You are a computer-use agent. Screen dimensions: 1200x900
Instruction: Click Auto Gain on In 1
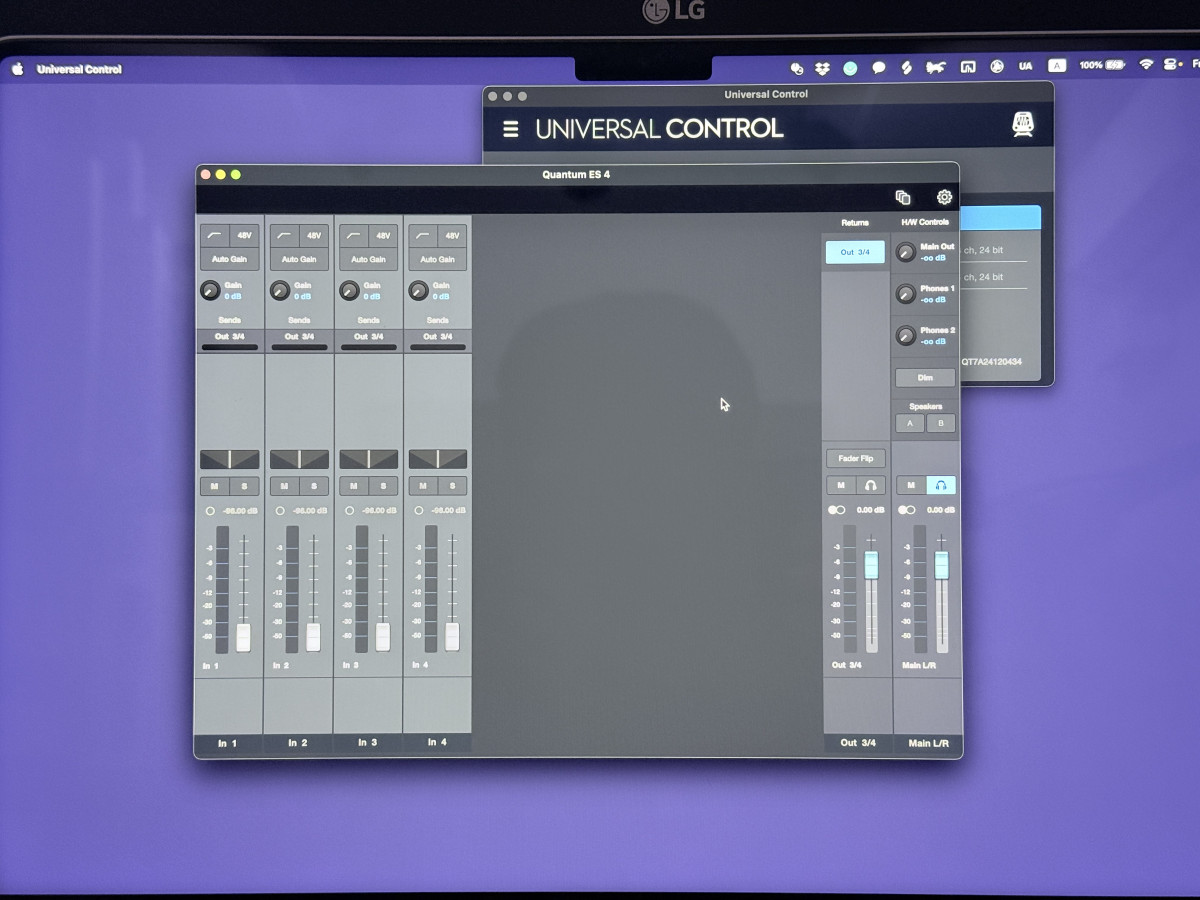(229, 259)
